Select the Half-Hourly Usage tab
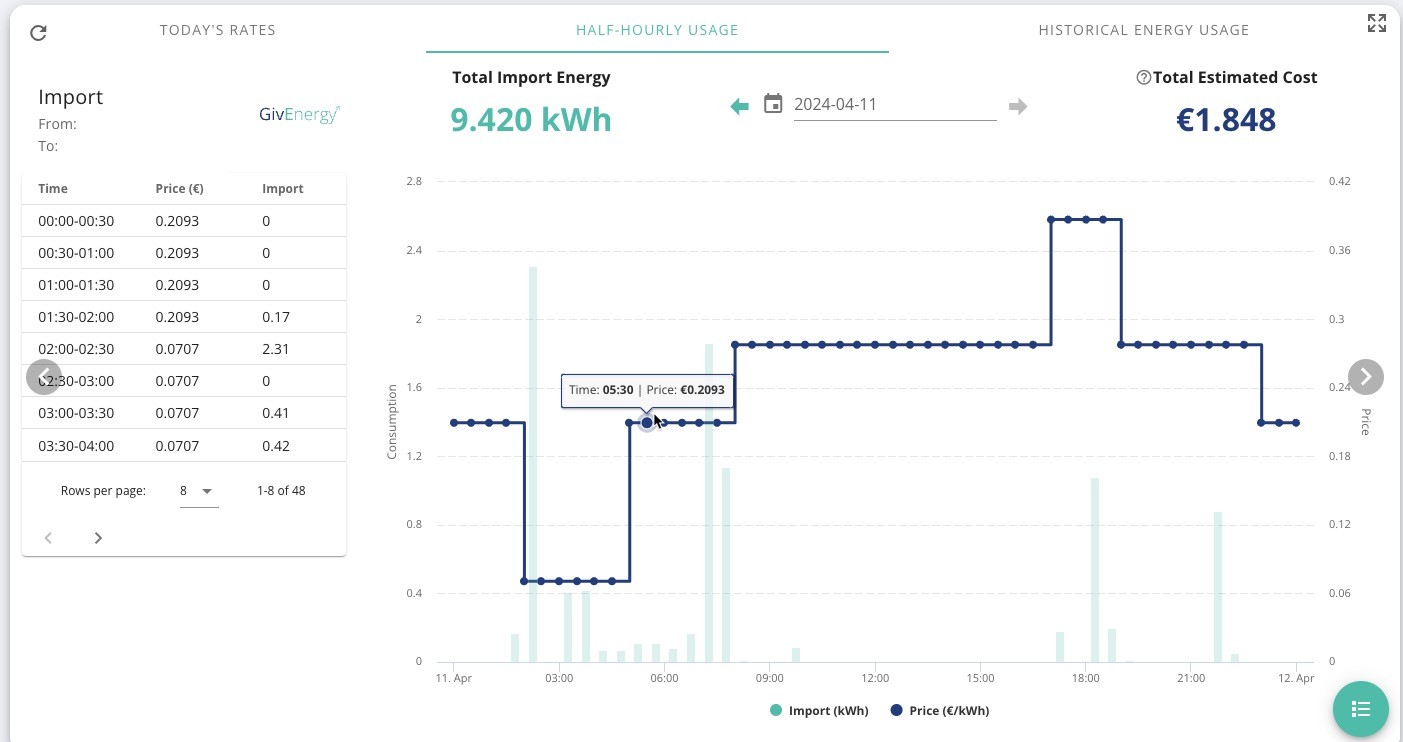1403x742 pixels. (x=657, y=30)
